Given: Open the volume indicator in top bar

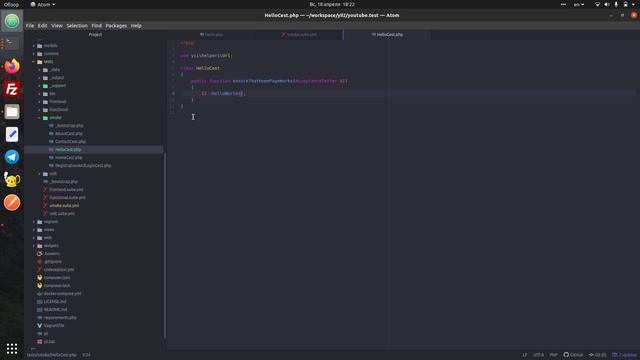Looking at the screenshot, I should [607, 4].
